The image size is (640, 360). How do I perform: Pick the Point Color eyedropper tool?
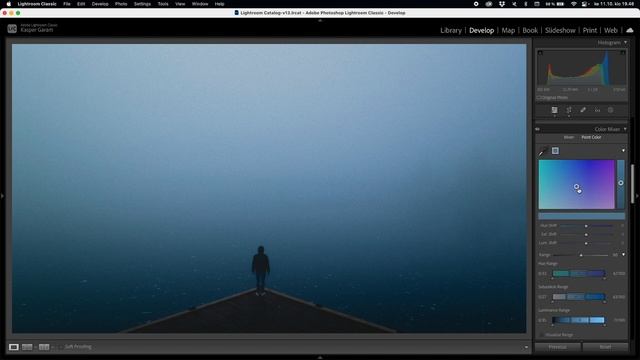point(542,151)
